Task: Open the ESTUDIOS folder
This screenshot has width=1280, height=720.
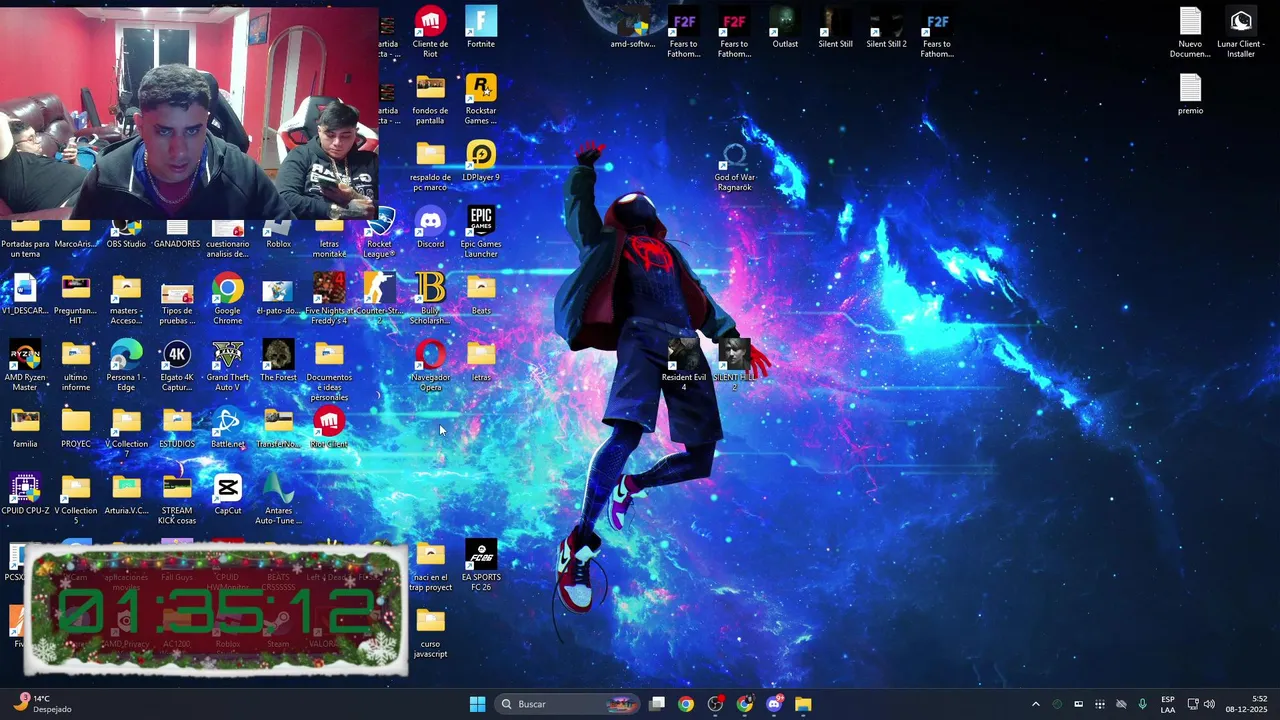Action: 177,428
